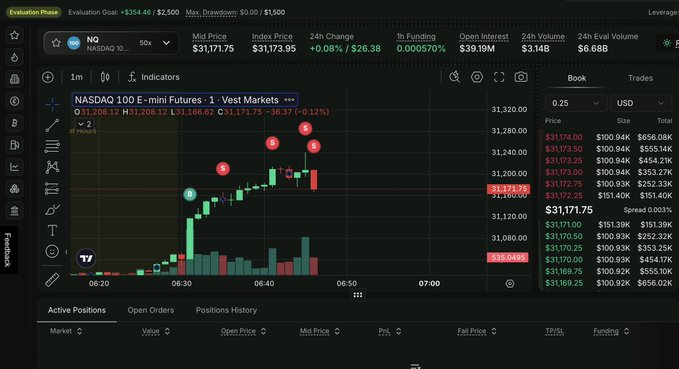Screen dimensions: 679x369
Task: Open the USD denomination dropdown
Action: (640, 103)
